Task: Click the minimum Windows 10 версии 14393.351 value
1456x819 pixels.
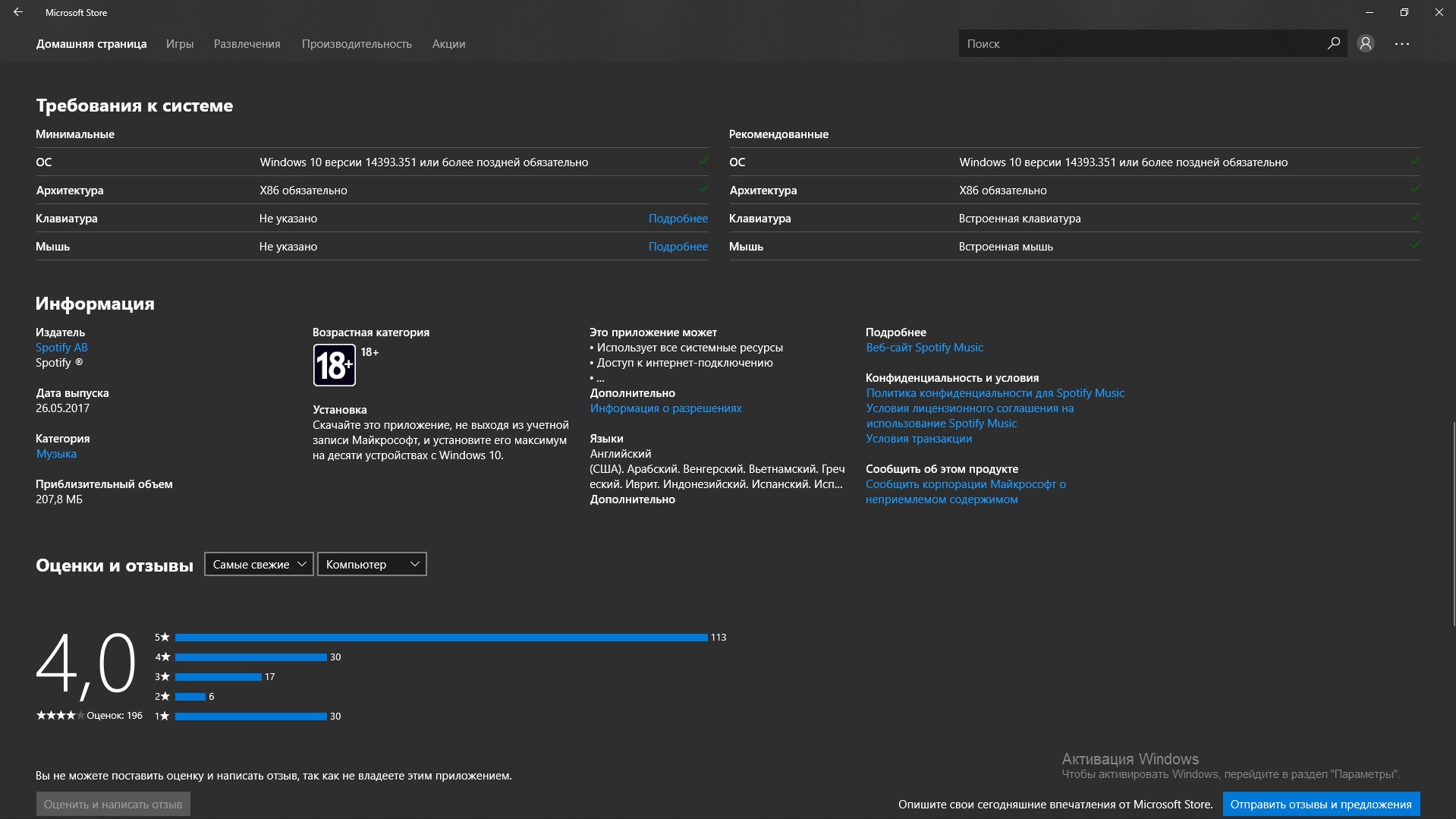Action: click(x=423, y=162)
